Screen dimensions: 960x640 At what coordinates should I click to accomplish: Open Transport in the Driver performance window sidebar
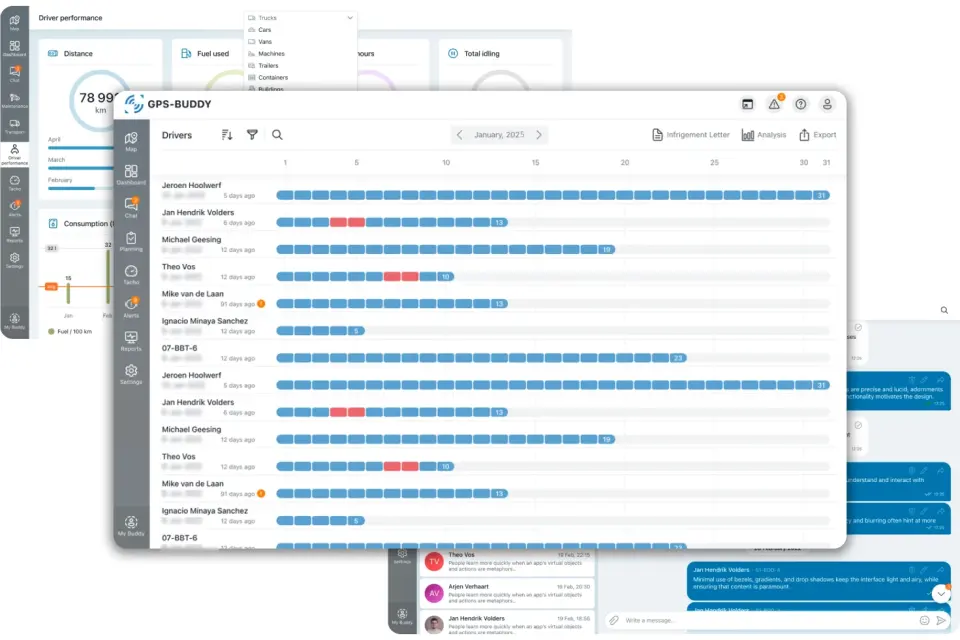[15, 127]
